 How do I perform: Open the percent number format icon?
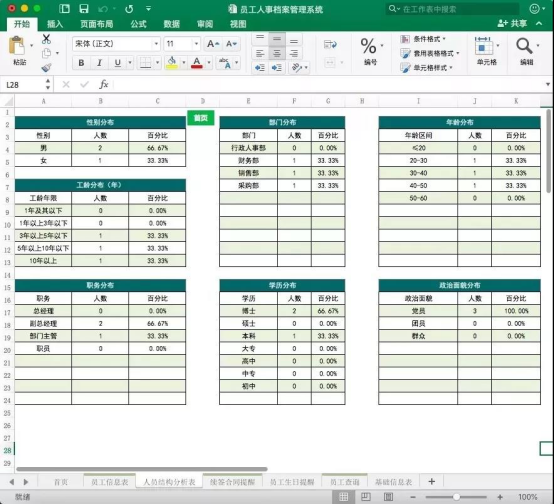point(369,46)
